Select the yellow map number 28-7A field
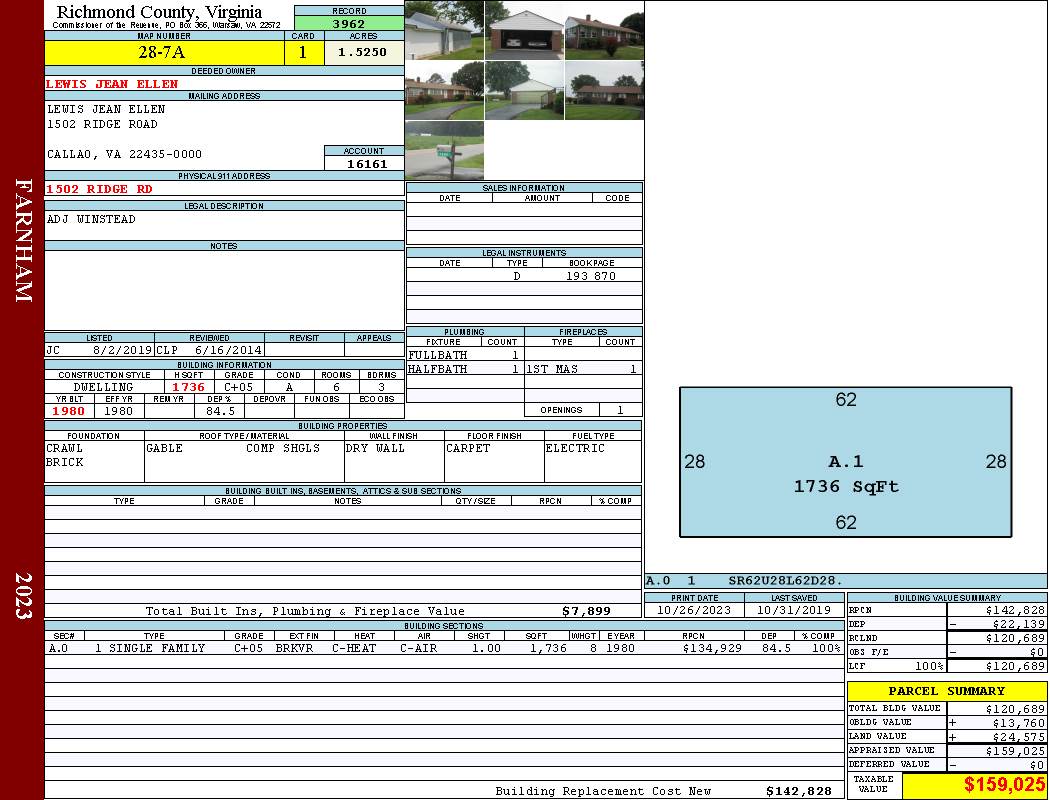1050x800 pixels. pos(163,53)
